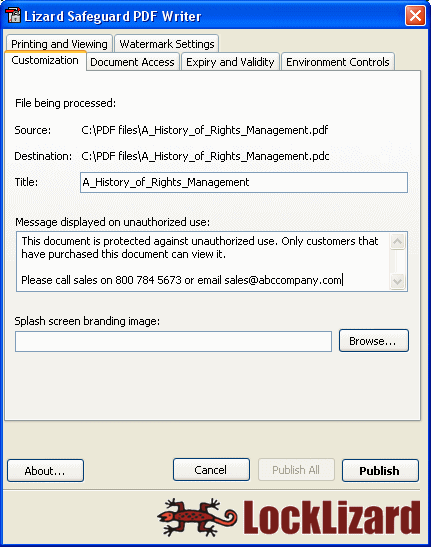Open the About dialog
The image size is (431, 547).
pos(45,471)
